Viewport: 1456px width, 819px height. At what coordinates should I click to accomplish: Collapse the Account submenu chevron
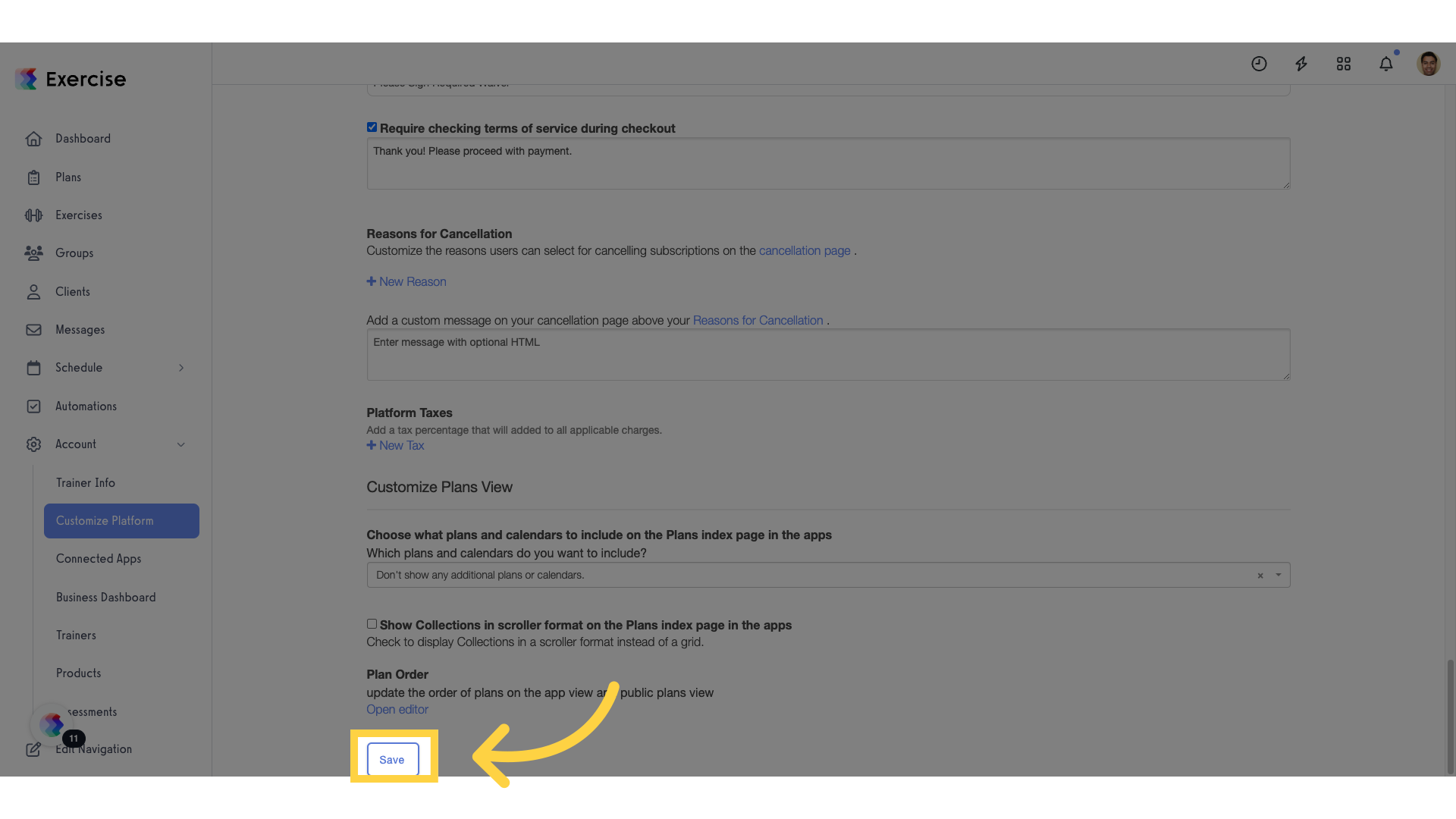[x=181, y=444]
